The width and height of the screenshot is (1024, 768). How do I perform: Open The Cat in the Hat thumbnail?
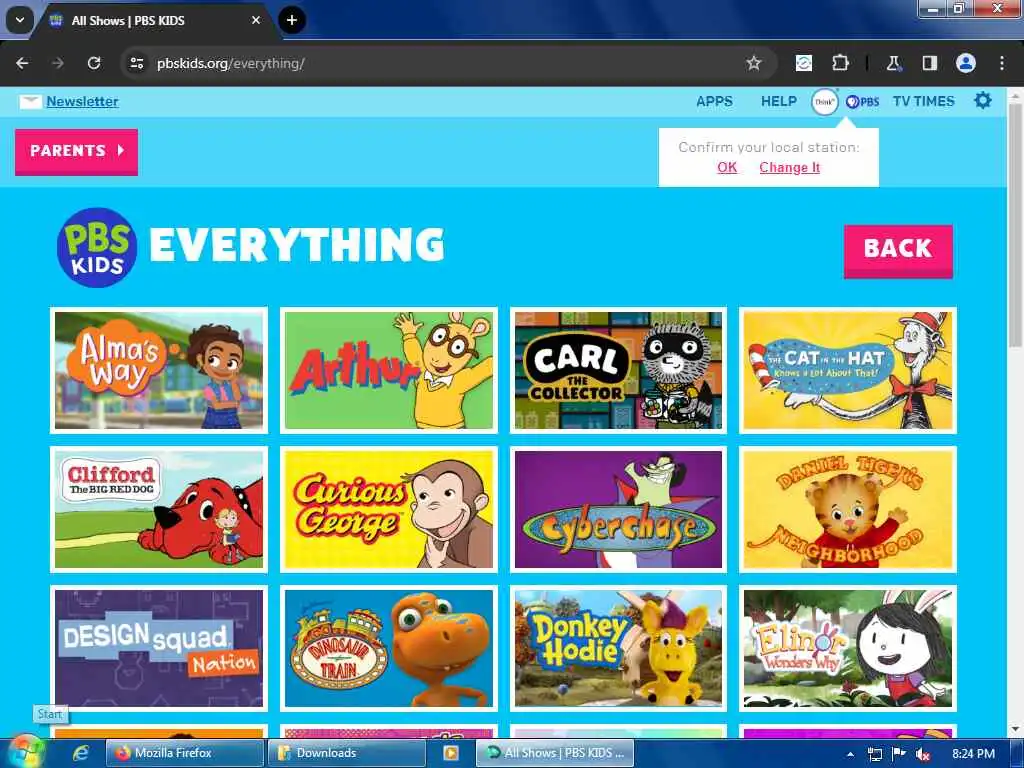pos(848,370)
